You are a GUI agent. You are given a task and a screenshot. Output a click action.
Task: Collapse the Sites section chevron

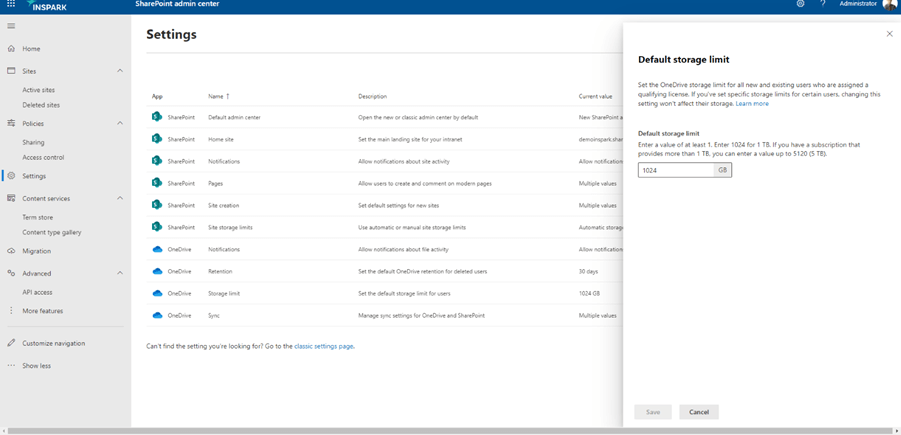(120, 71)
